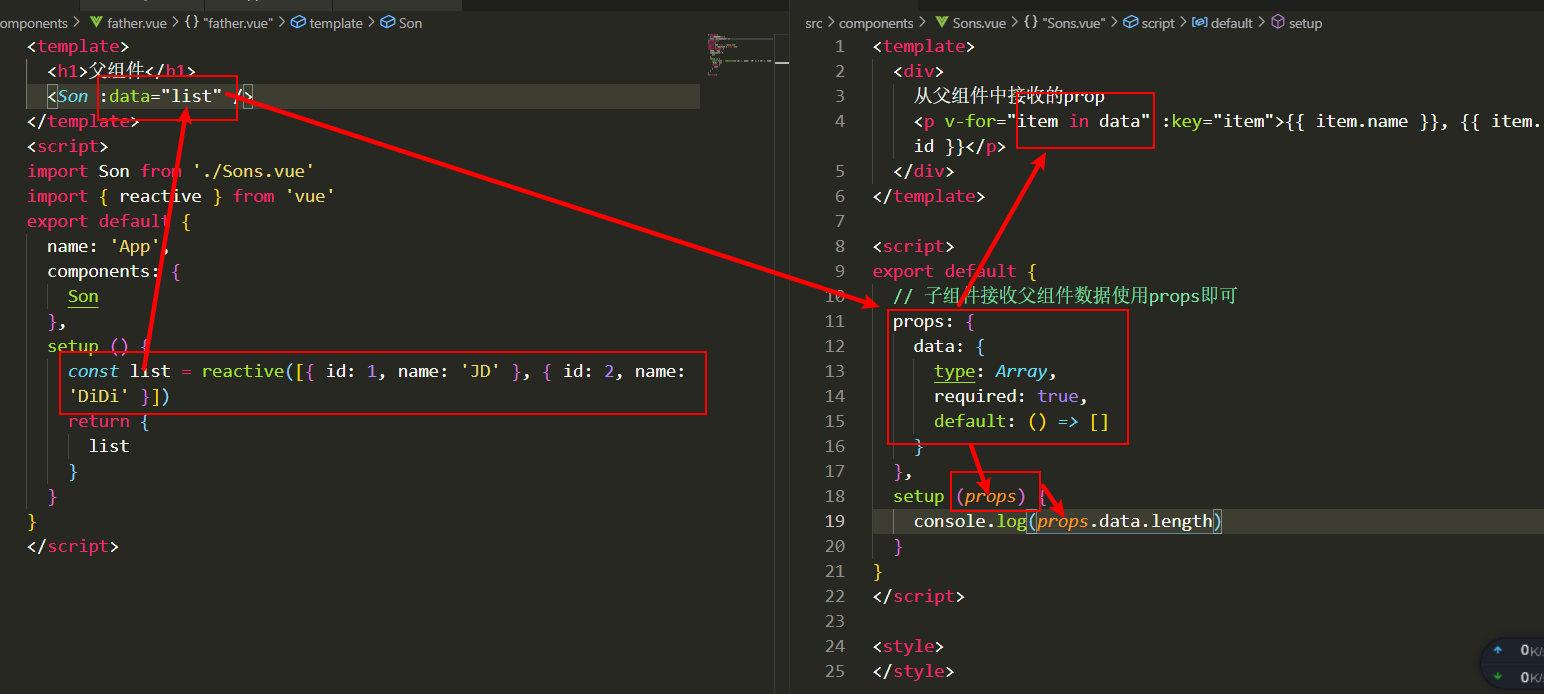This screenshot has height=694, width=1544.
Task: Click the Vue icon beside Sons.vue breadcrumb
Action: pyautogui.click(x=944, y=22)
